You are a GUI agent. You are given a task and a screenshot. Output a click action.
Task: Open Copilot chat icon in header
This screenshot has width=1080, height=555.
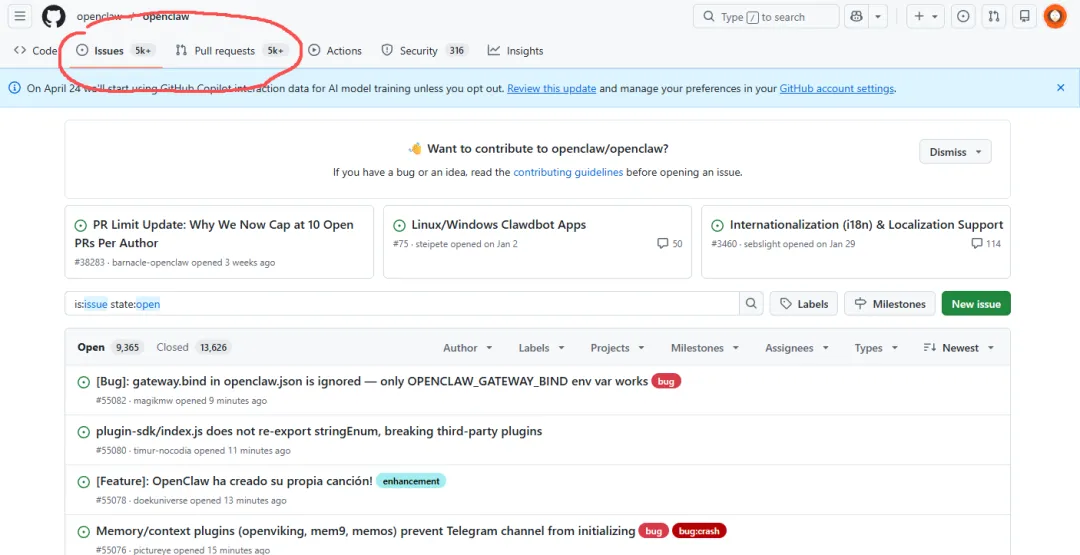tap(856, 17)
